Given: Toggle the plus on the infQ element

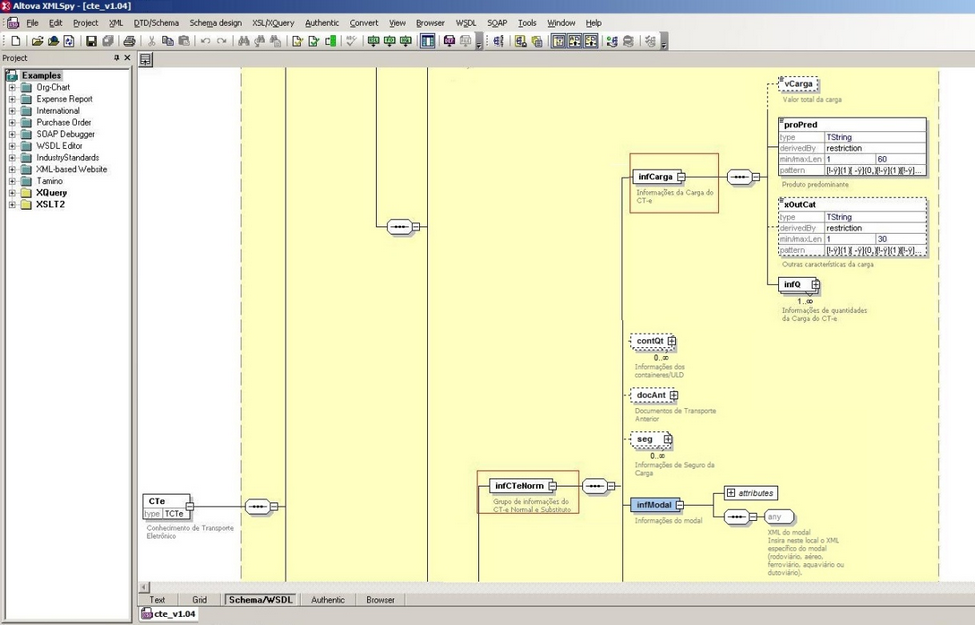Looking at the screenshot, I should 816,285.
